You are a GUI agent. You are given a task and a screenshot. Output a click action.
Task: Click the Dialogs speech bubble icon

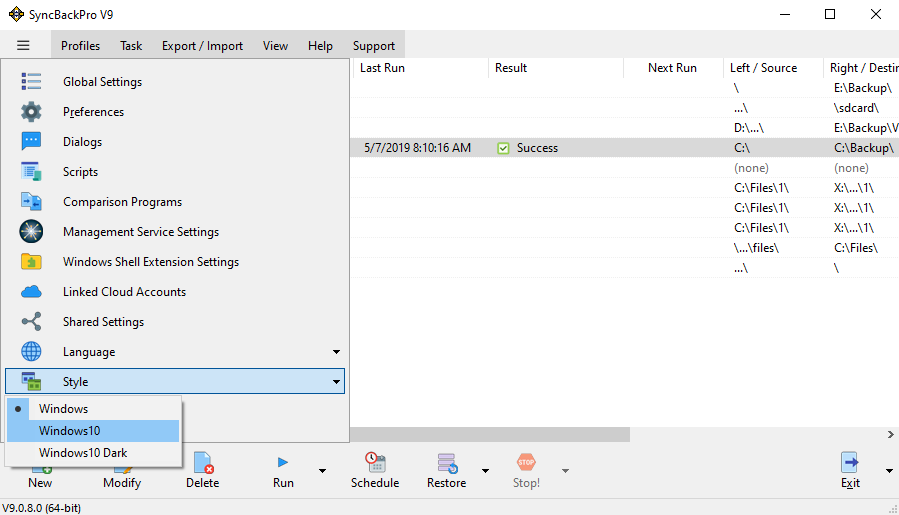[31, 141]
